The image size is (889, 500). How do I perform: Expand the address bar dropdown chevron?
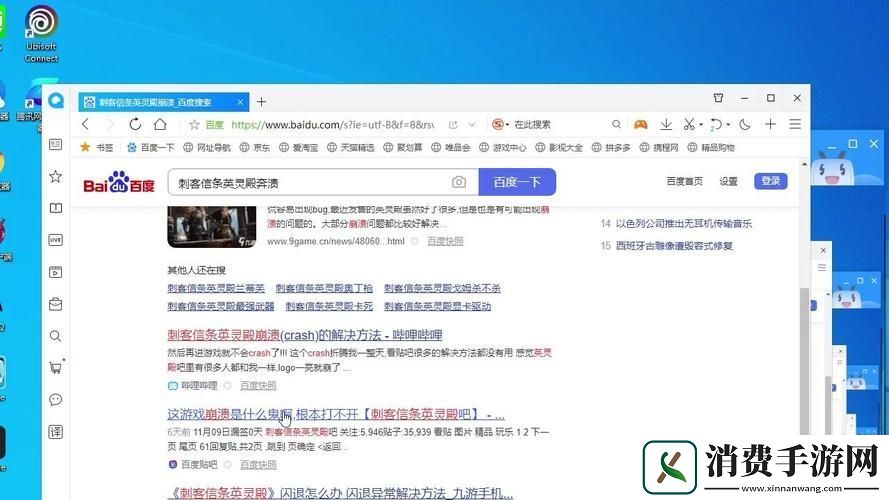[472, 125]
